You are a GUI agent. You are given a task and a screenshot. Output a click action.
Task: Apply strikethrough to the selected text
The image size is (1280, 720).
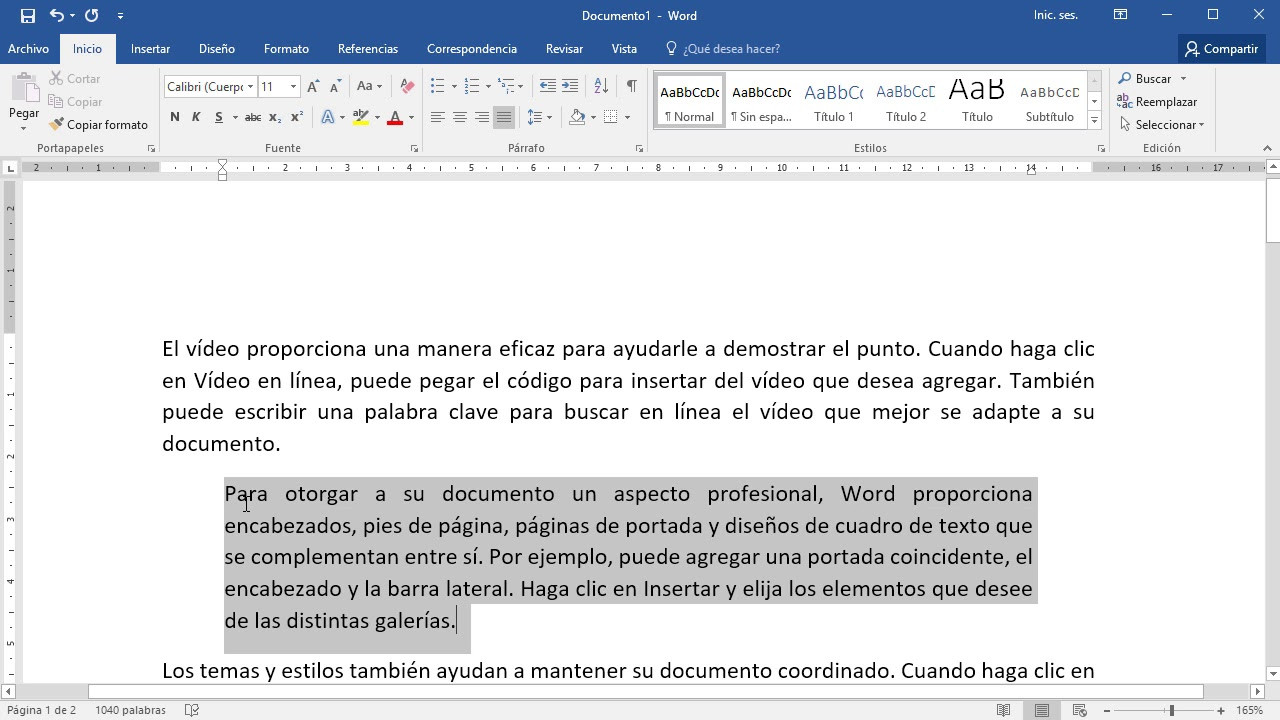(x=253, y=118)
